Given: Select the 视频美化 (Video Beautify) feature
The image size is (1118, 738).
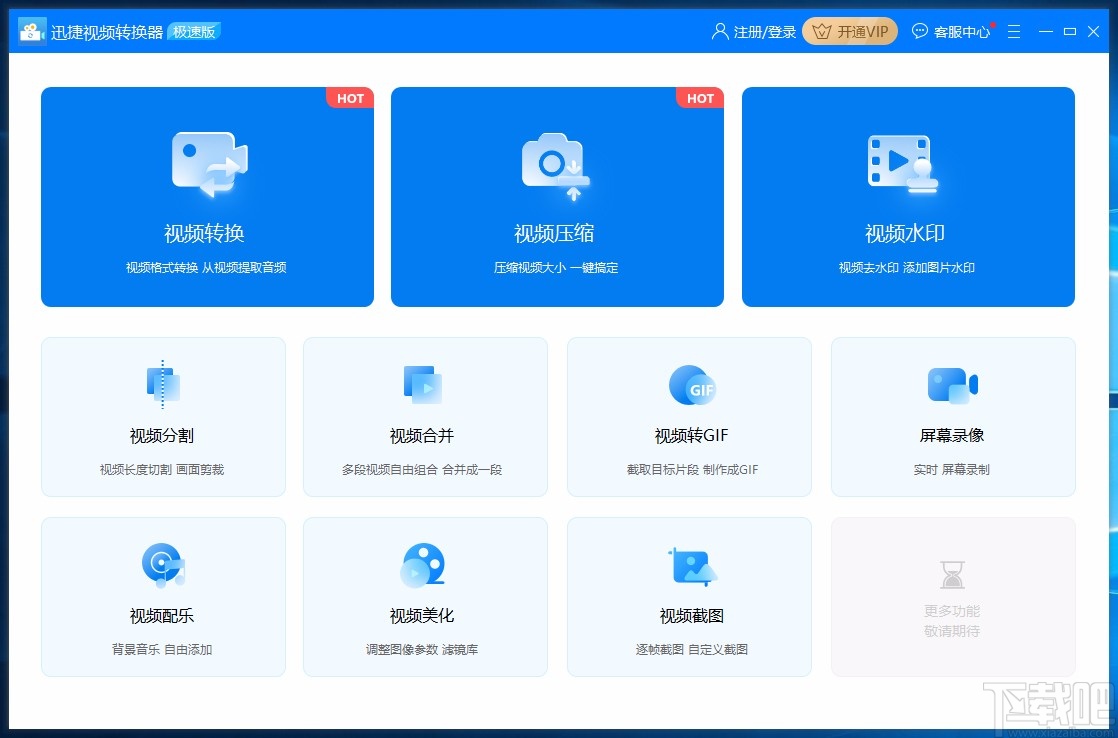Looking at the screenshot, I should 425,596.
